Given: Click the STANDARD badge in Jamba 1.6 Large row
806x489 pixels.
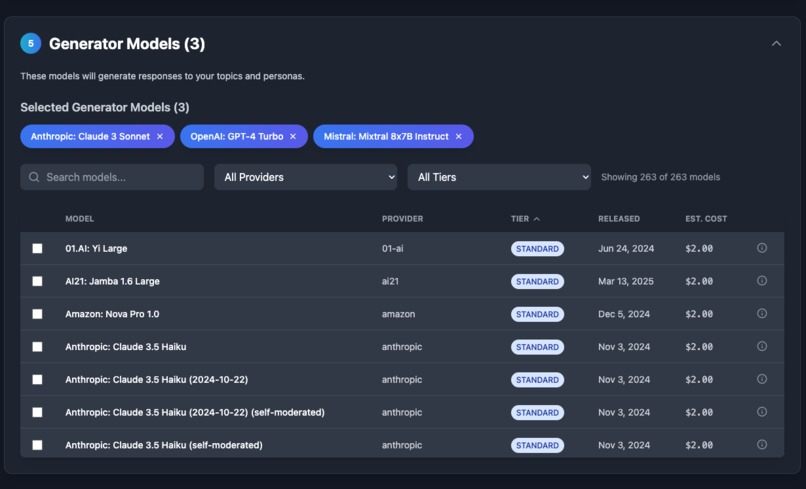Looking at the screenshot, I should pyautogui.click(x=537, y=282).
